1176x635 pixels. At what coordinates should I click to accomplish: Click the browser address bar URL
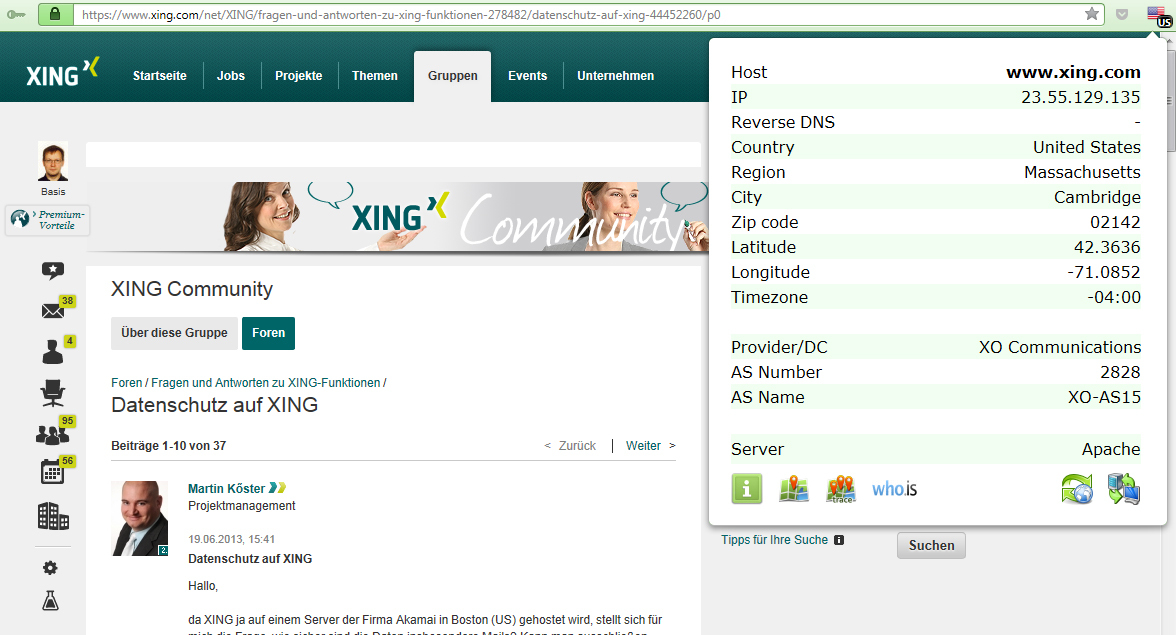(401, 14)
